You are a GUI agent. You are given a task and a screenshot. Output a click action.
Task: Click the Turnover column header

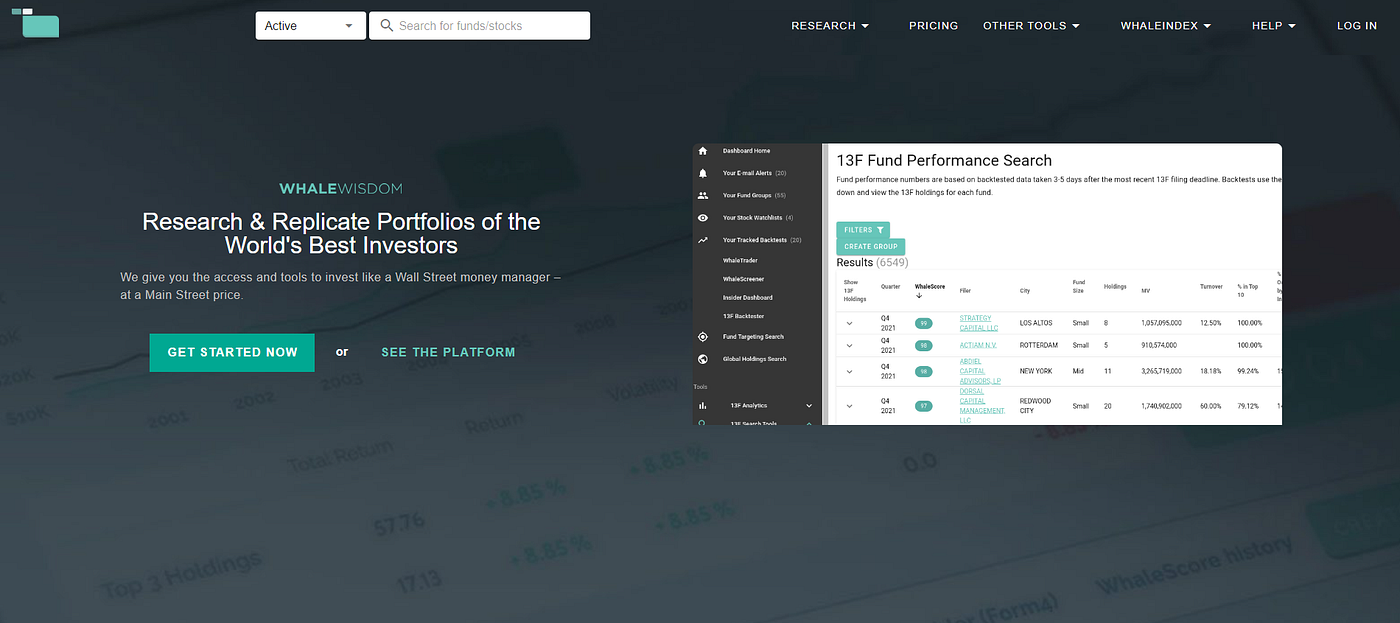(1211, 287)
